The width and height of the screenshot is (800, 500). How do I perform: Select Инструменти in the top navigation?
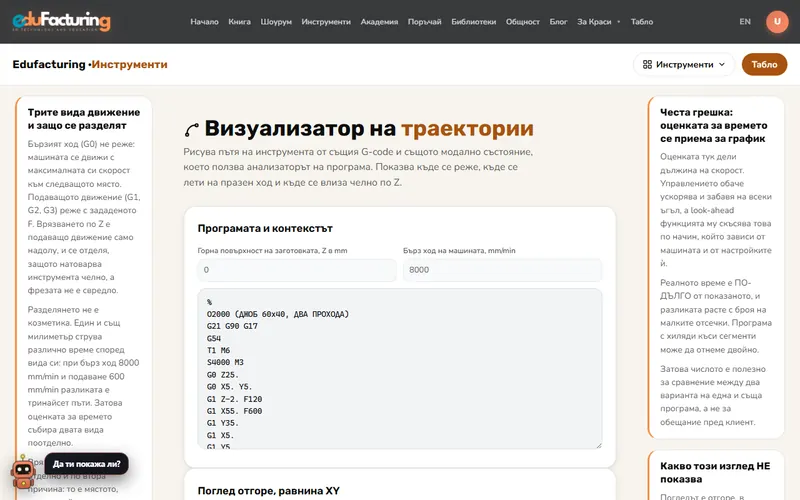click(x=326, y=22)
